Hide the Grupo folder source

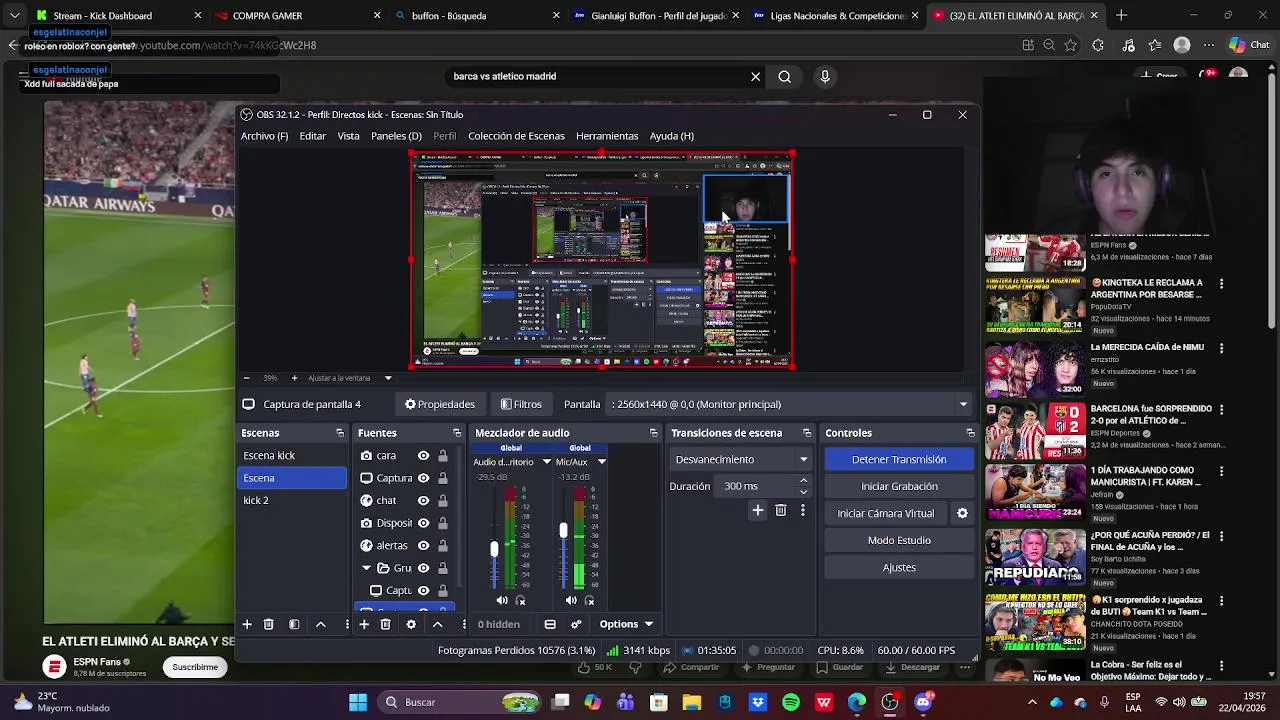click(x=424, y=568)
